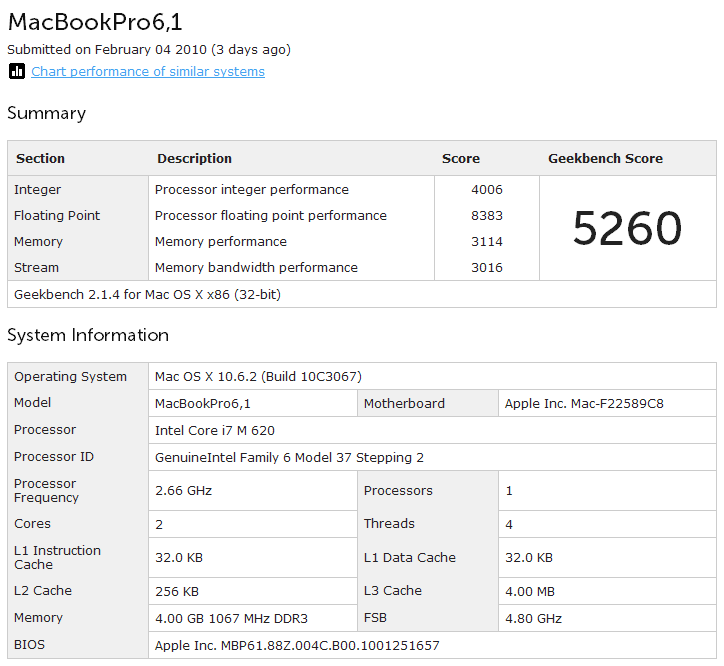Click the Mac OS X 10.6.2 operating system value

pyautogui.click(x=258, y=377)
